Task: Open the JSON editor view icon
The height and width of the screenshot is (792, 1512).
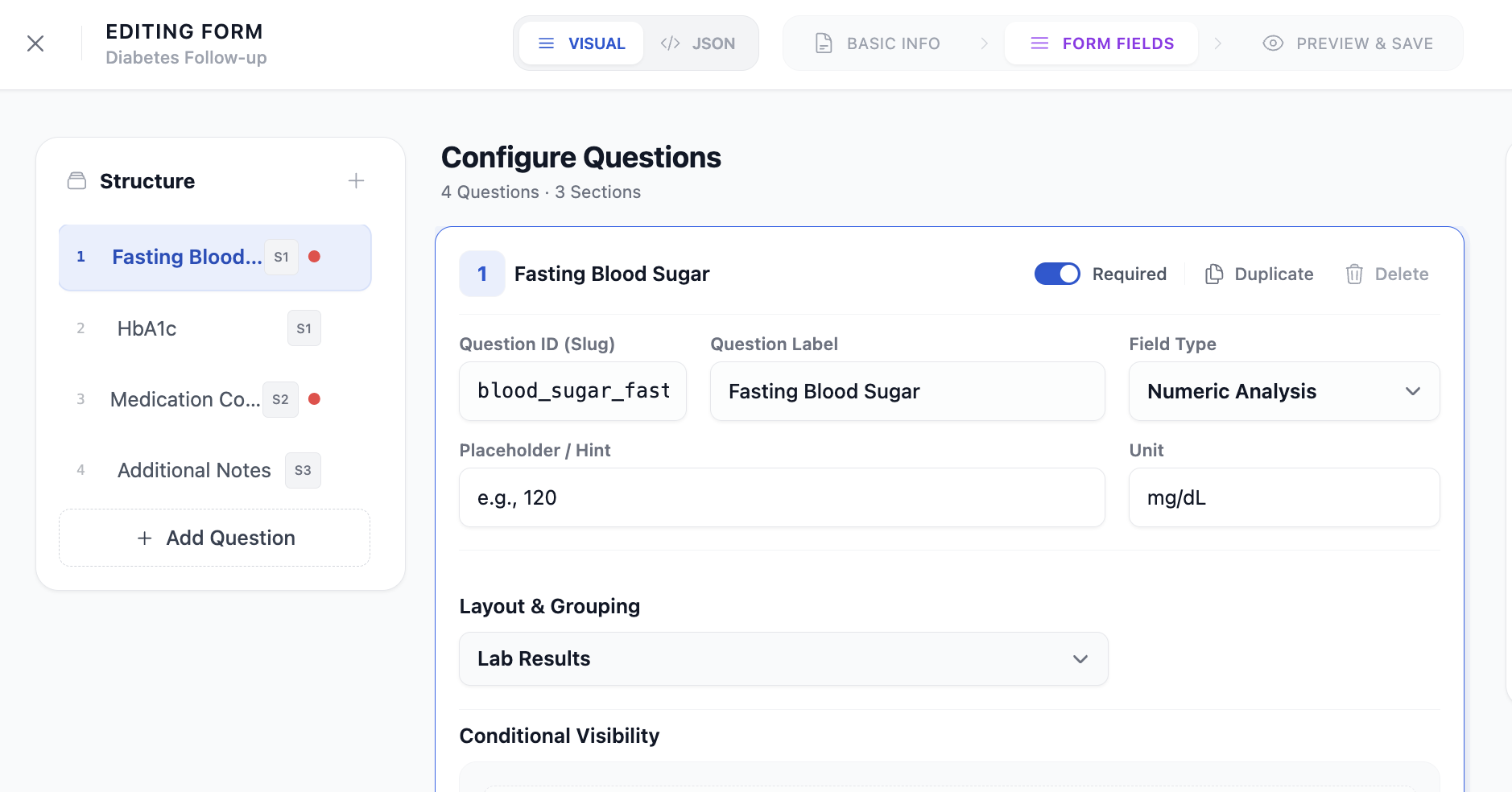Action: (x=669, y=43)
